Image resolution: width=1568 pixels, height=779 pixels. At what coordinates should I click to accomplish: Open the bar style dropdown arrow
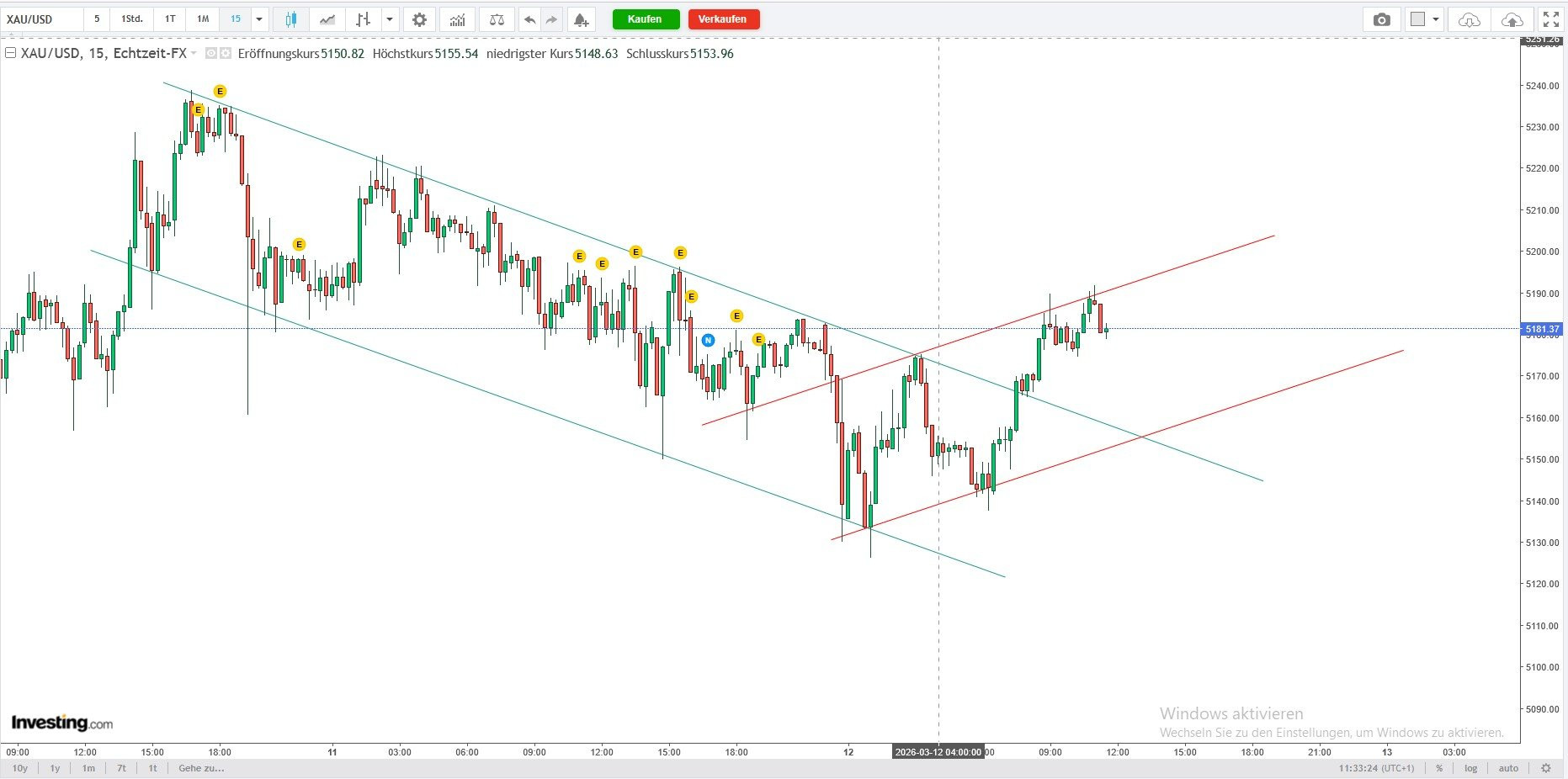point(389,19)
